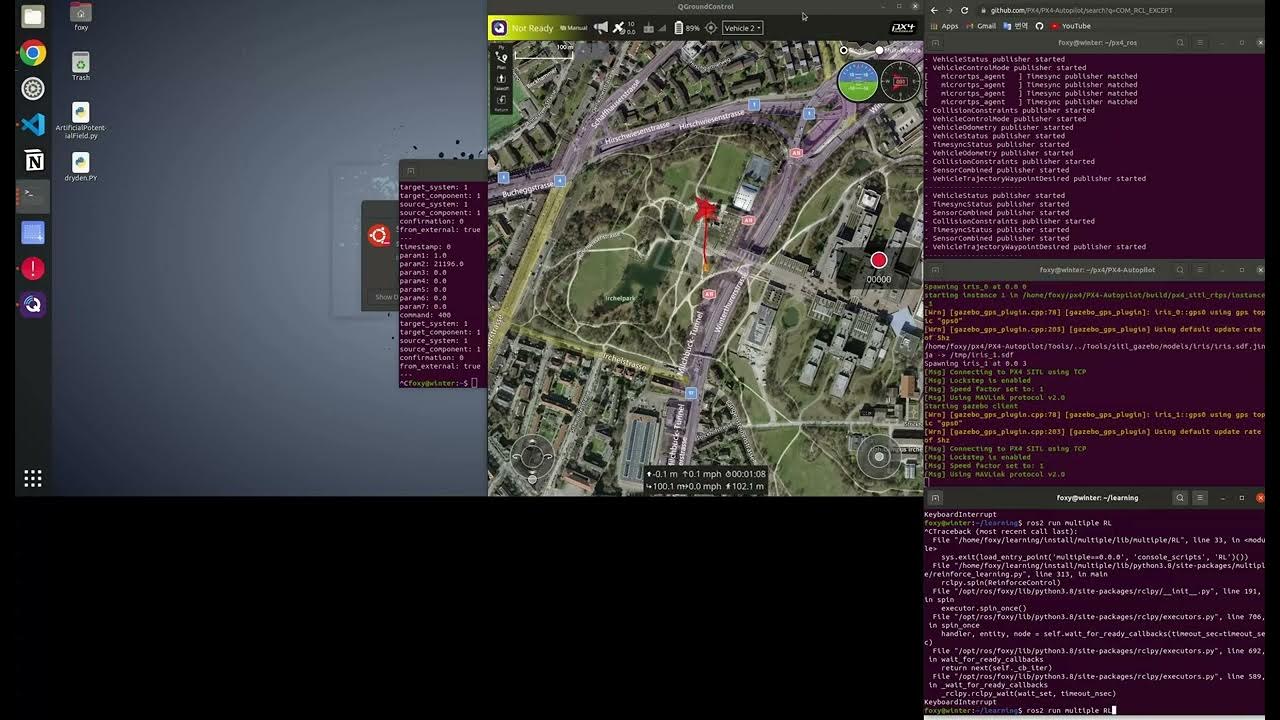Click the red vehicle icon on map

point(706,210)
